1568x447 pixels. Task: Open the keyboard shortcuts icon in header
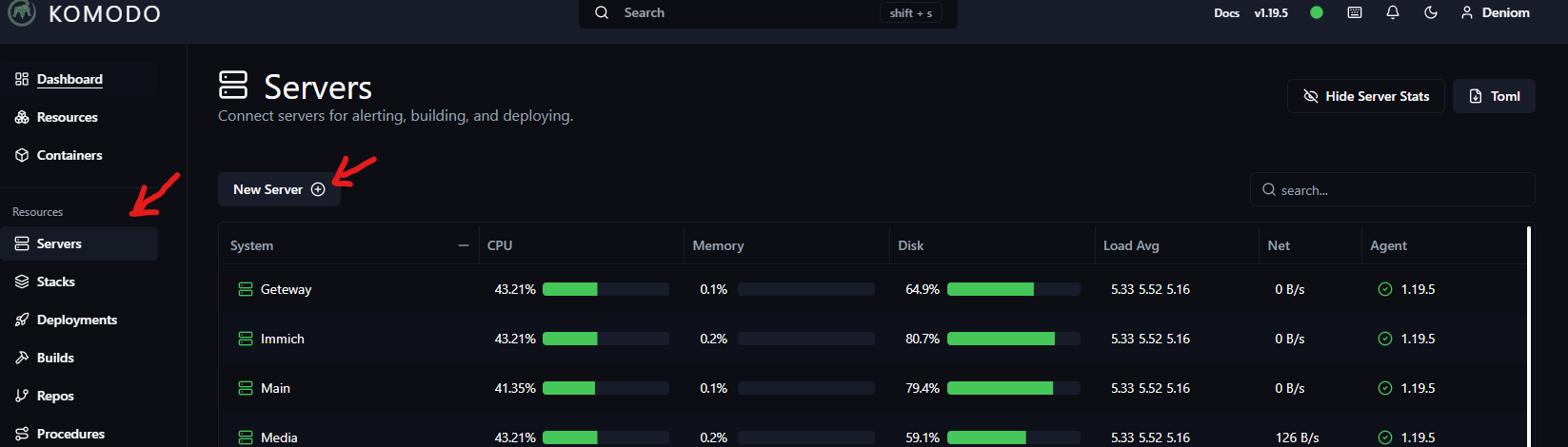pos(1355,13)
